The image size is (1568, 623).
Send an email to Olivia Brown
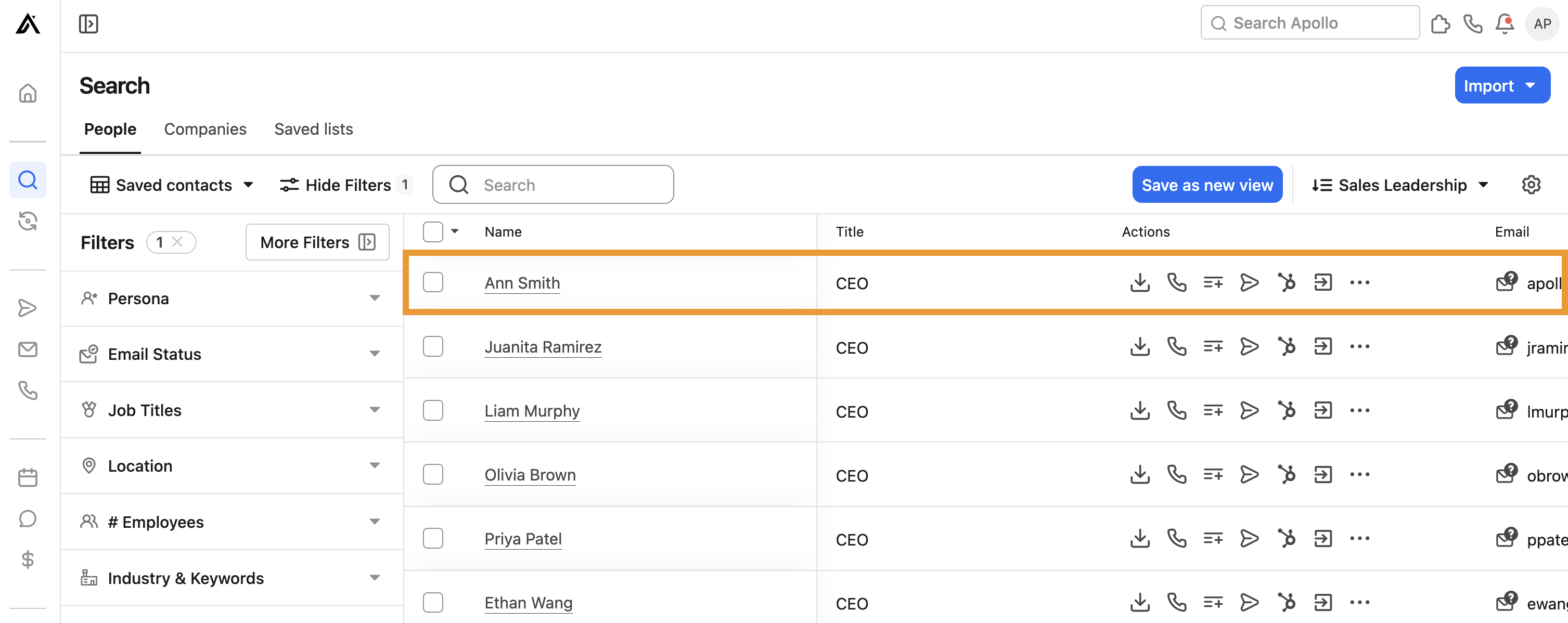click(1249, 474)
